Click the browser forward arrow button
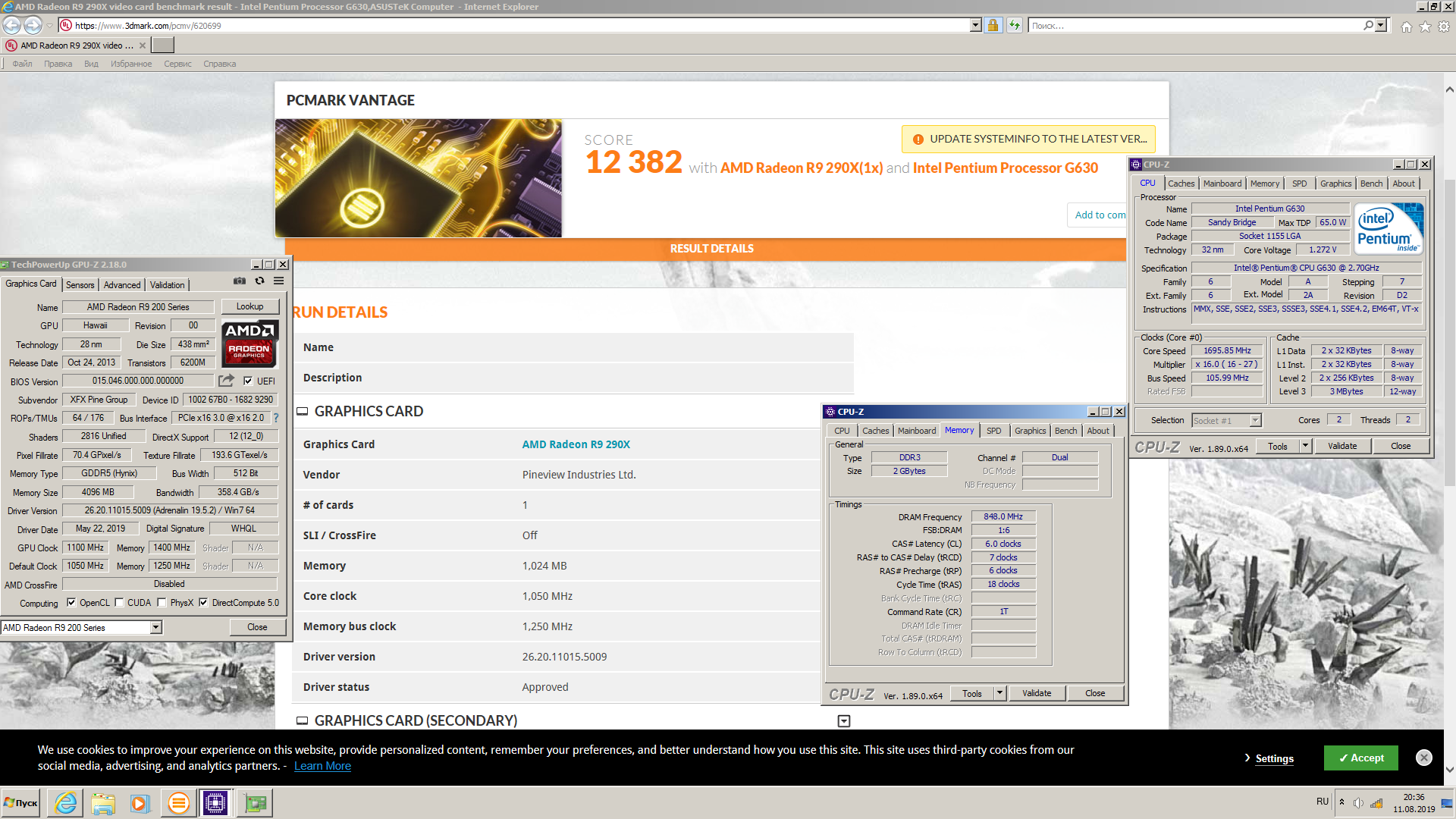The width and height of the screenshot is (1456, 819). (33, 25)
